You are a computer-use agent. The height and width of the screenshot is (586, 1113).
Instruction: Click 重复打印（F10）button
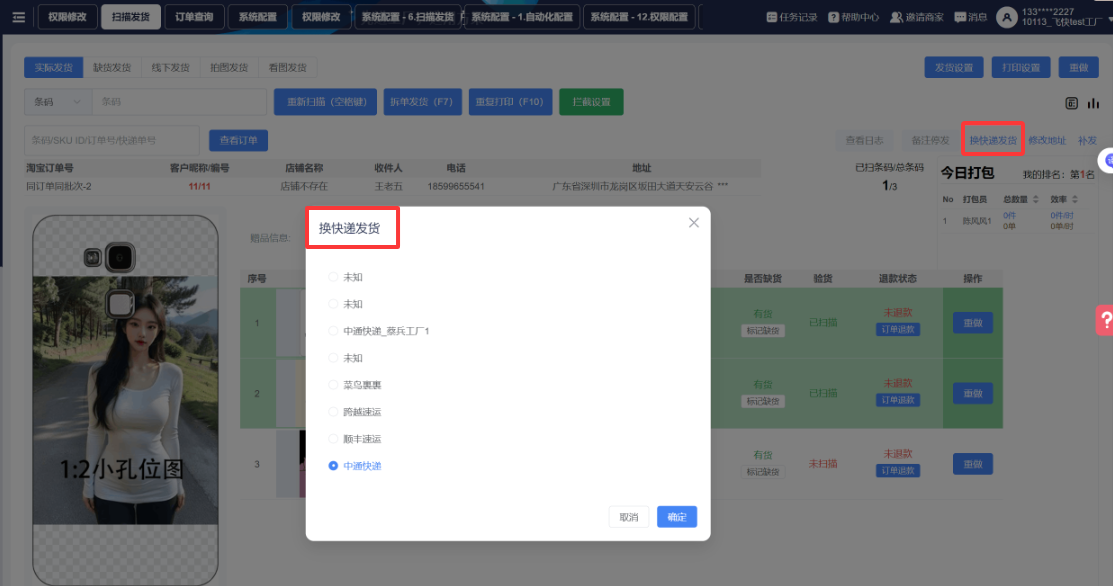click(510, 101)
